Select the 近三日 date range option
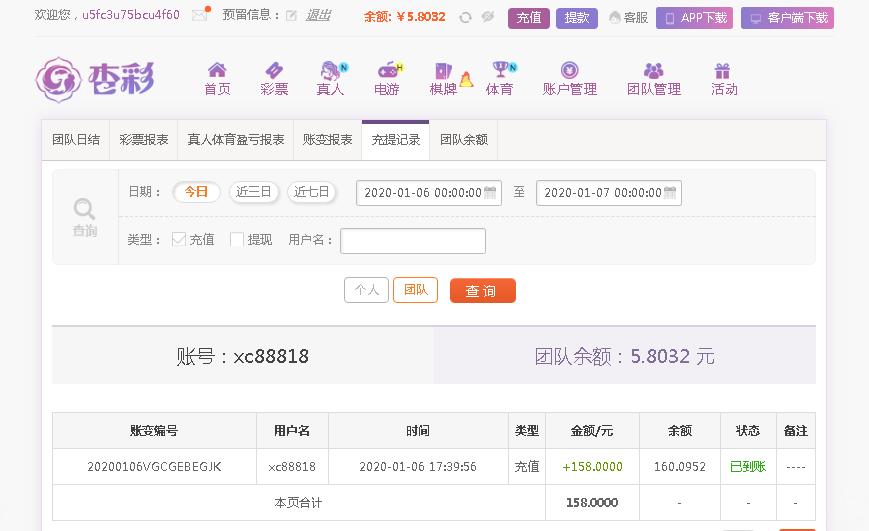 254,192
